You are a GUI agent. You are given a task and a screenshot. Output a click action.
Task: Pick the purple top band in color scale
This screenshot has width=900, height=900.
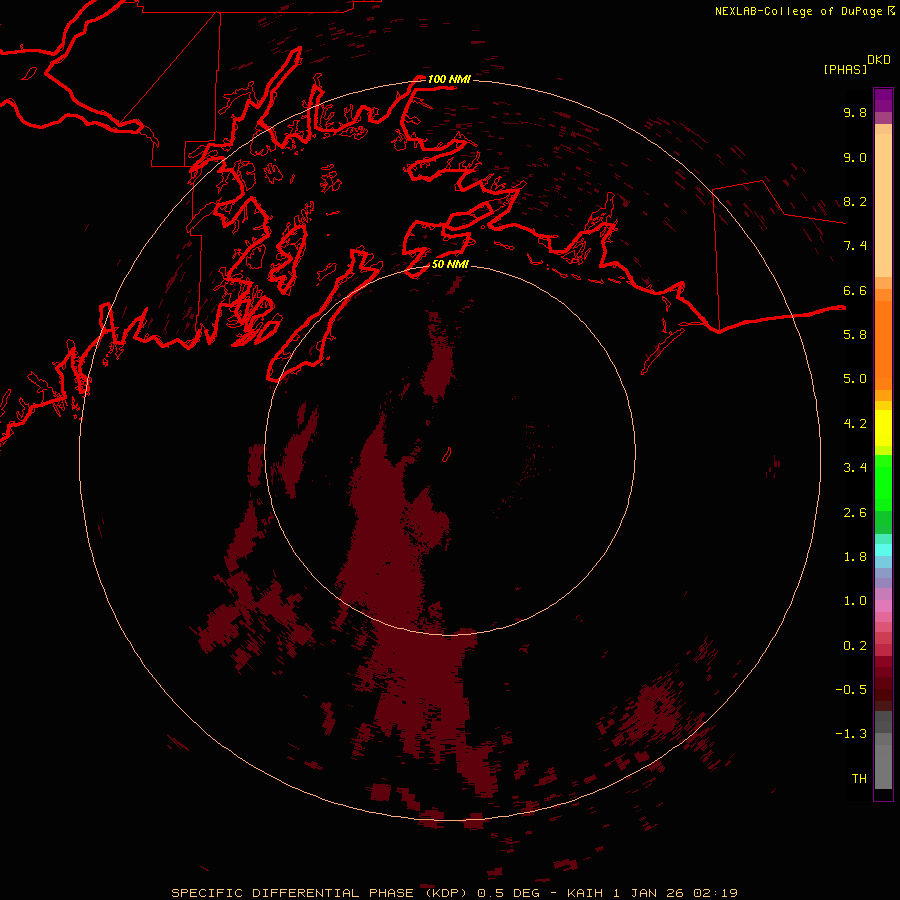click(883, 100)
